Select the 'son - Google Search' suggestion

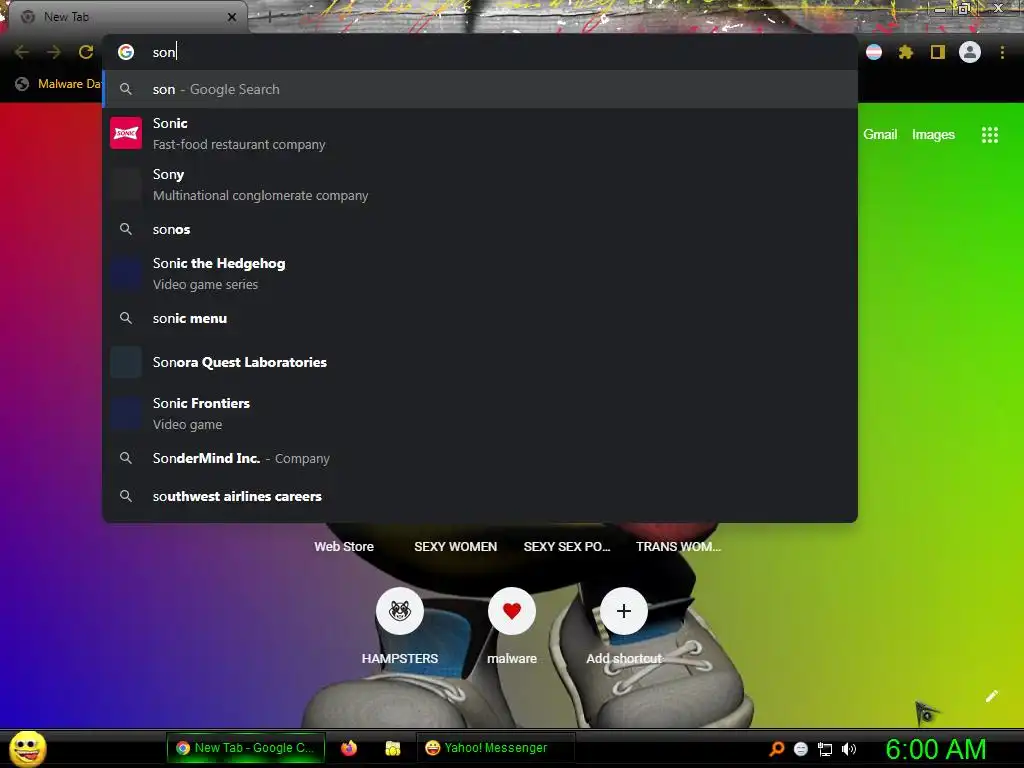480,89
